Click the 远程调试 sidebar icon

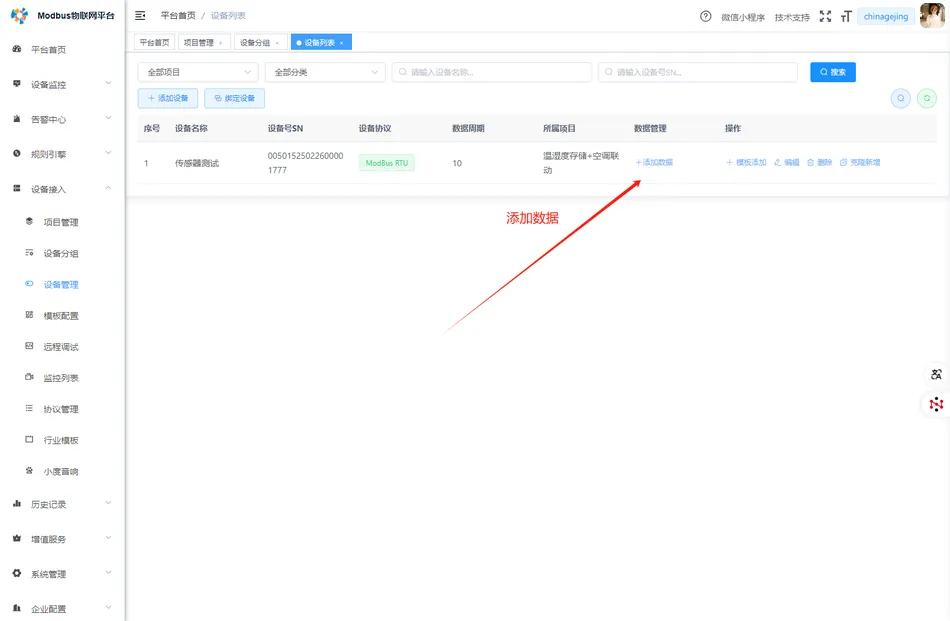click(27, 346)
